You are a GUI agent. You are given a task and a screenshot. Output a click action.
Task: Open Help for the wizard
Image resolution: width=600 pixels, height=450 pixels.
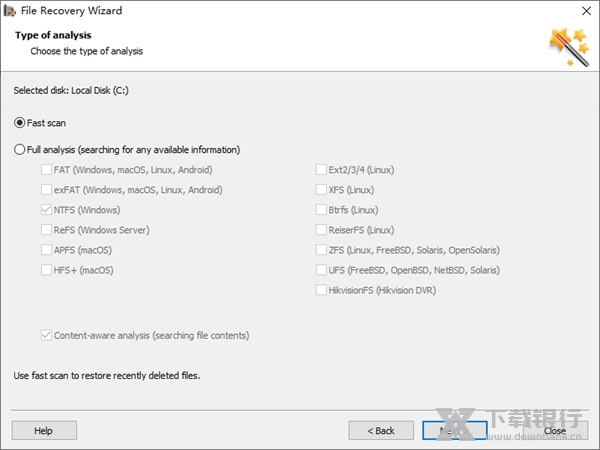(44, 430)
